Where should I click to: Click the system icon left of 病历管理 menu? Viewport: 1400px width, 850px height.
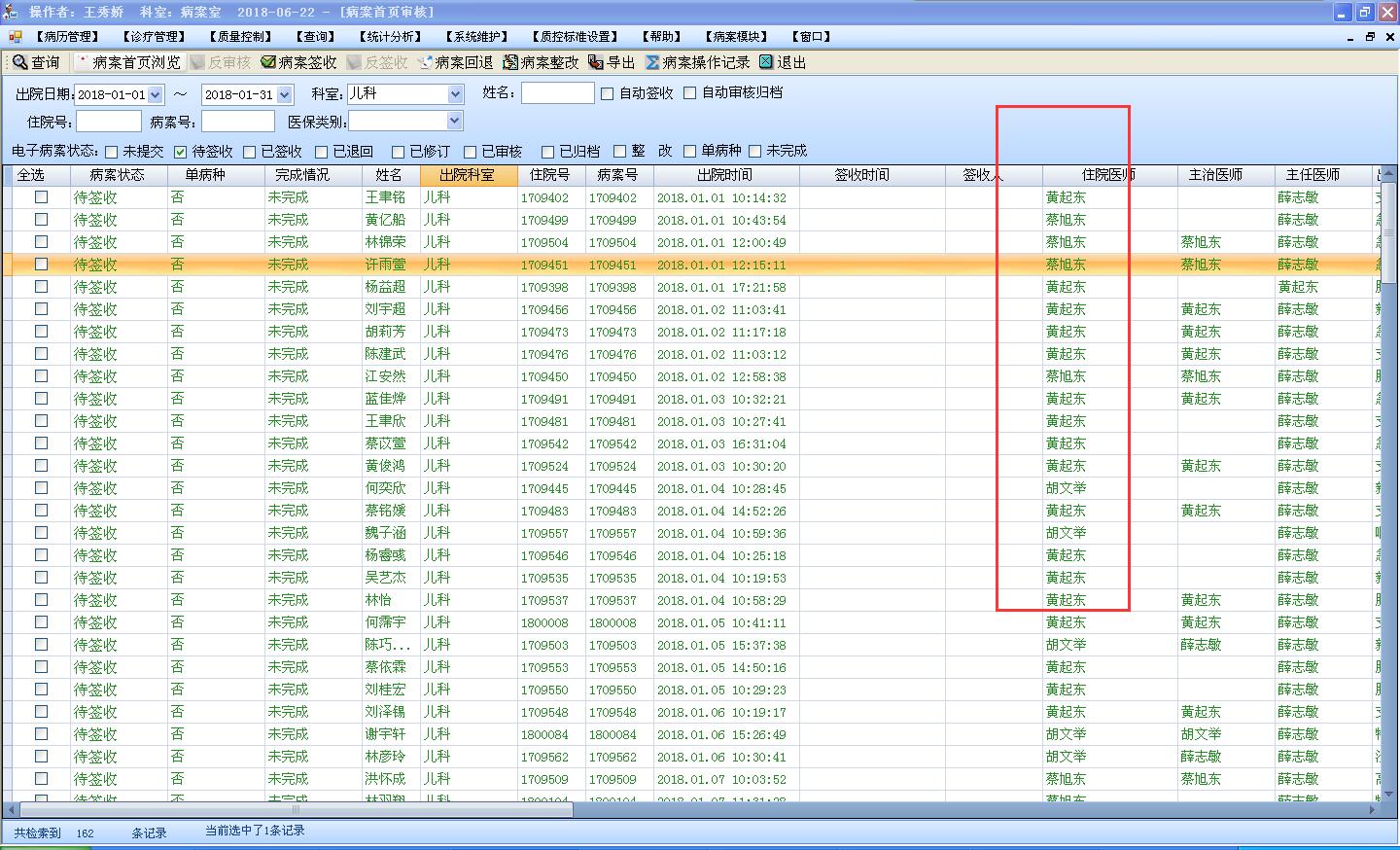coord(15,37)
